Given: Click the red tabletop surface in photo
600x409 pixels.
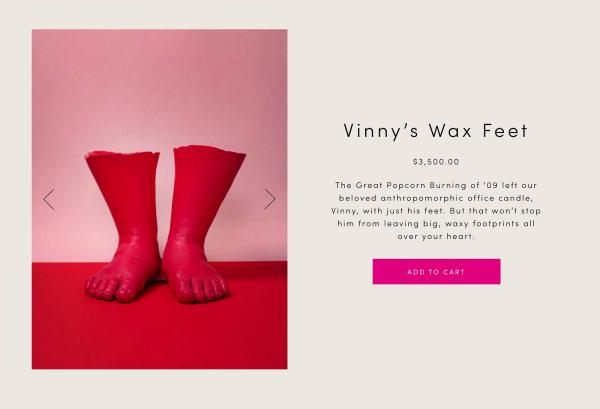Looking at the screenshot, I should click(x=160, y=333).
